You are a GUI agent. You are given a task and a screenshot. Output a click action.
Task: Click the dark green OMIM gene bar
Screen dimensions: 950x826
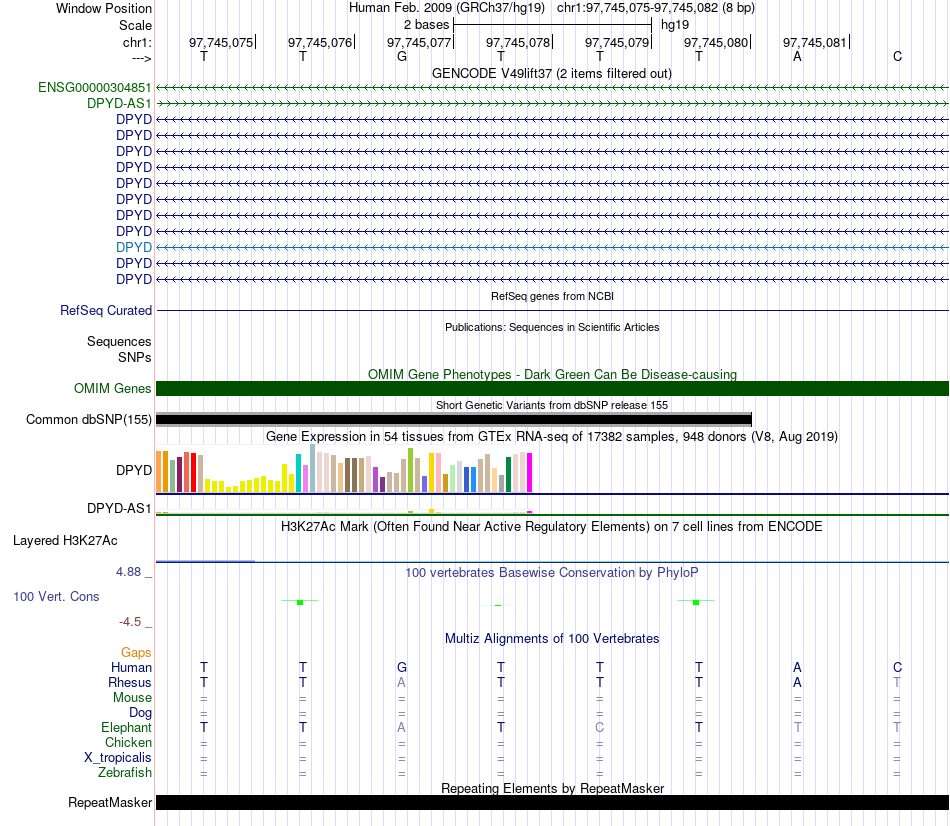(552, 388)
